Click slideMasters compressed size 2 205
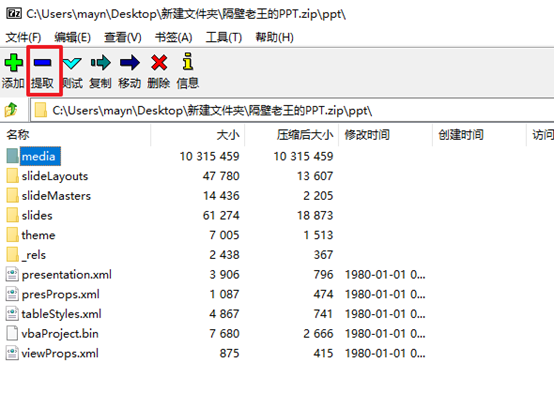 point(318,196)
